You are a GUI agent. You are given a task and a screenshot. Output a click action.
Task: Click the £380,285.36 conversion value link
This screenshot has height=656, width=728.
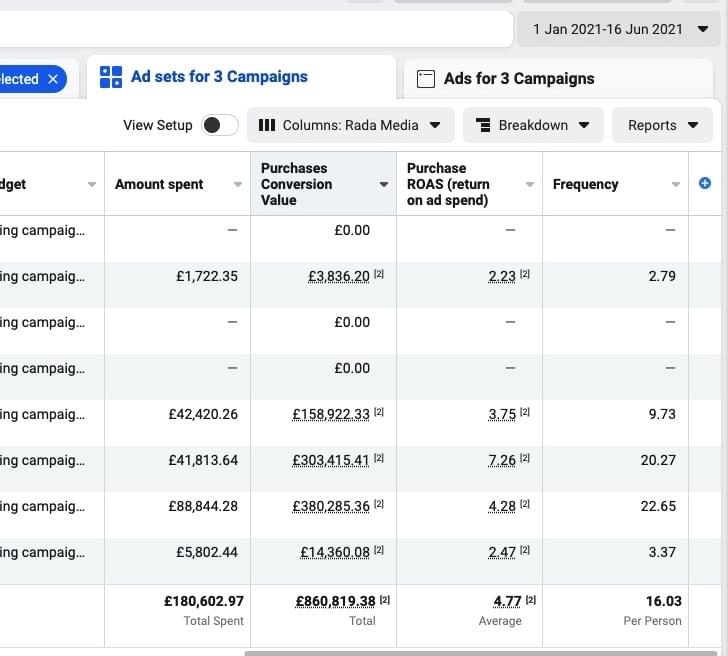pyautogui.click(x=330, y=506)
